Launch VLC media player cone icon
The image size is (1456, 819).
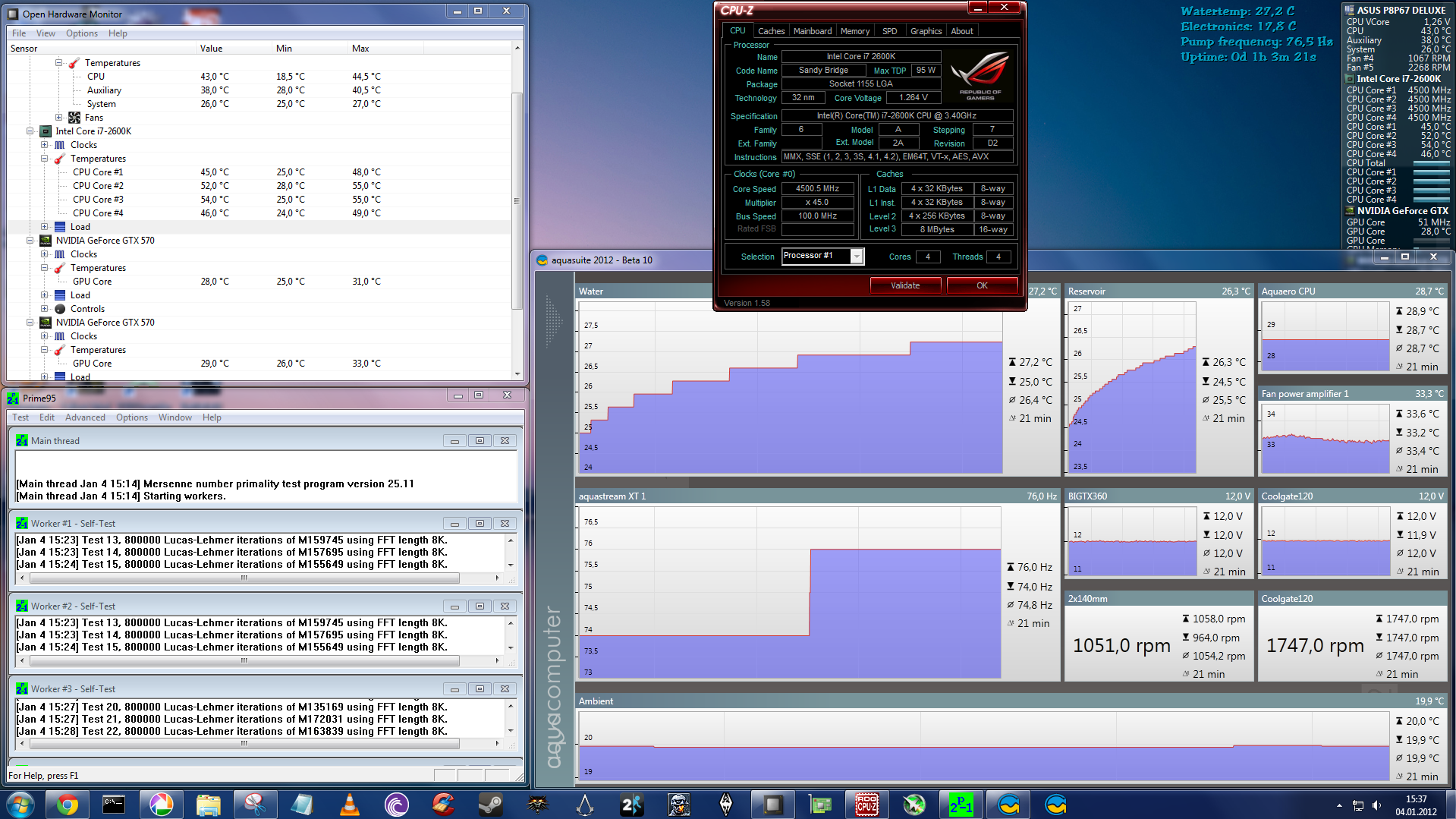click(349, 805)
